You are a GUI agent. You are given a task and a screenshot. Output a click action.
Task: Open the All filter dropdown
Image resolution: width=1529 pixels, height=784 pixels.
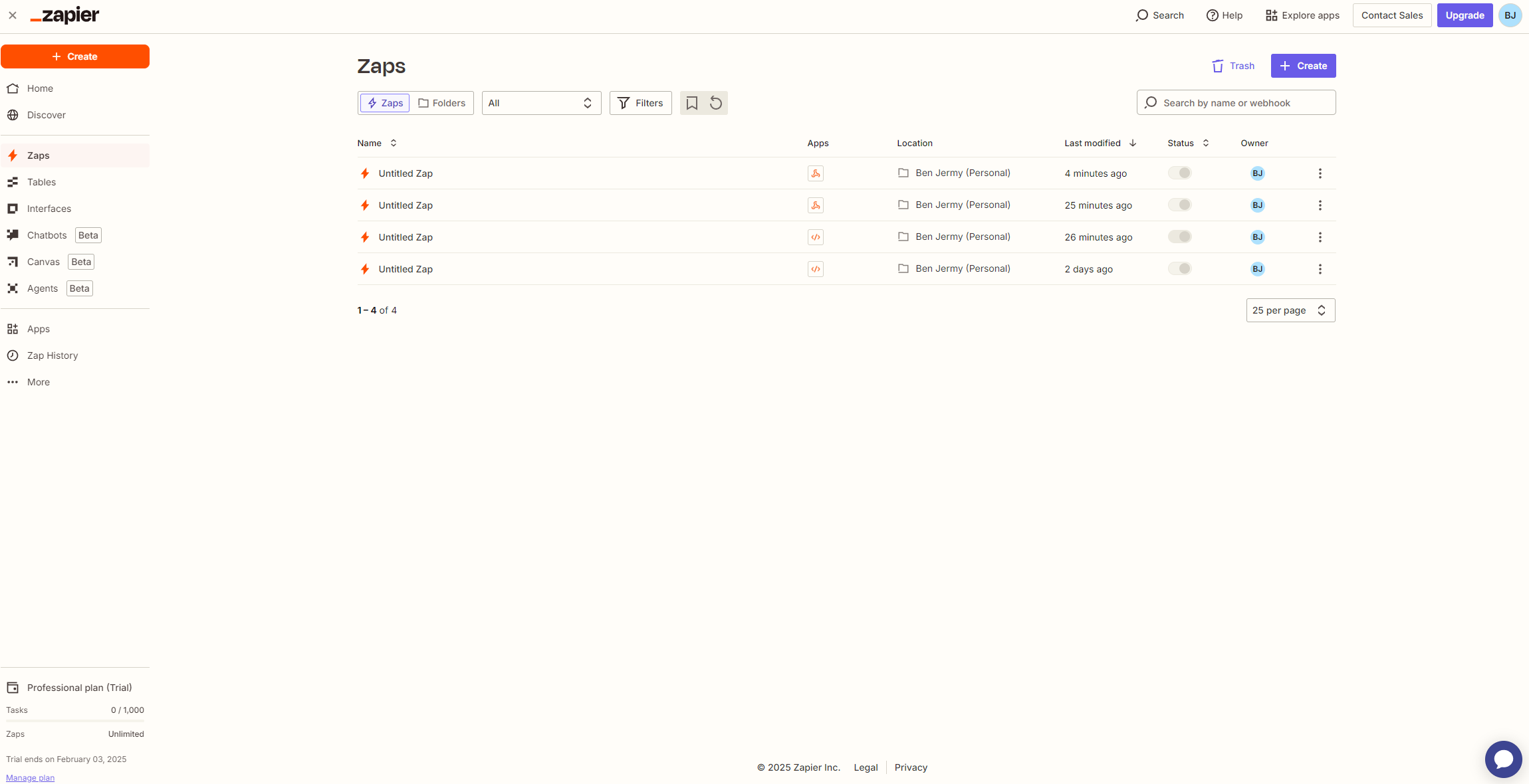(540, 103)
